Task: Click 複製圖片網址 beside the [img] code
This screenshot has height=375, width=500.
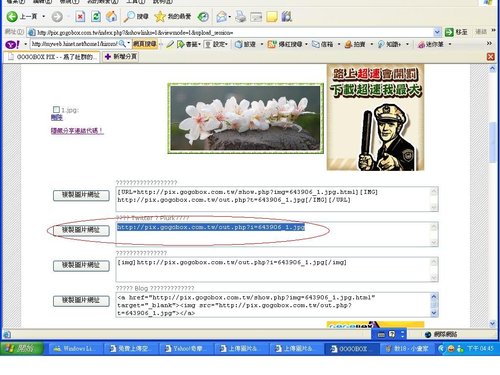Action: click(81, 266)
